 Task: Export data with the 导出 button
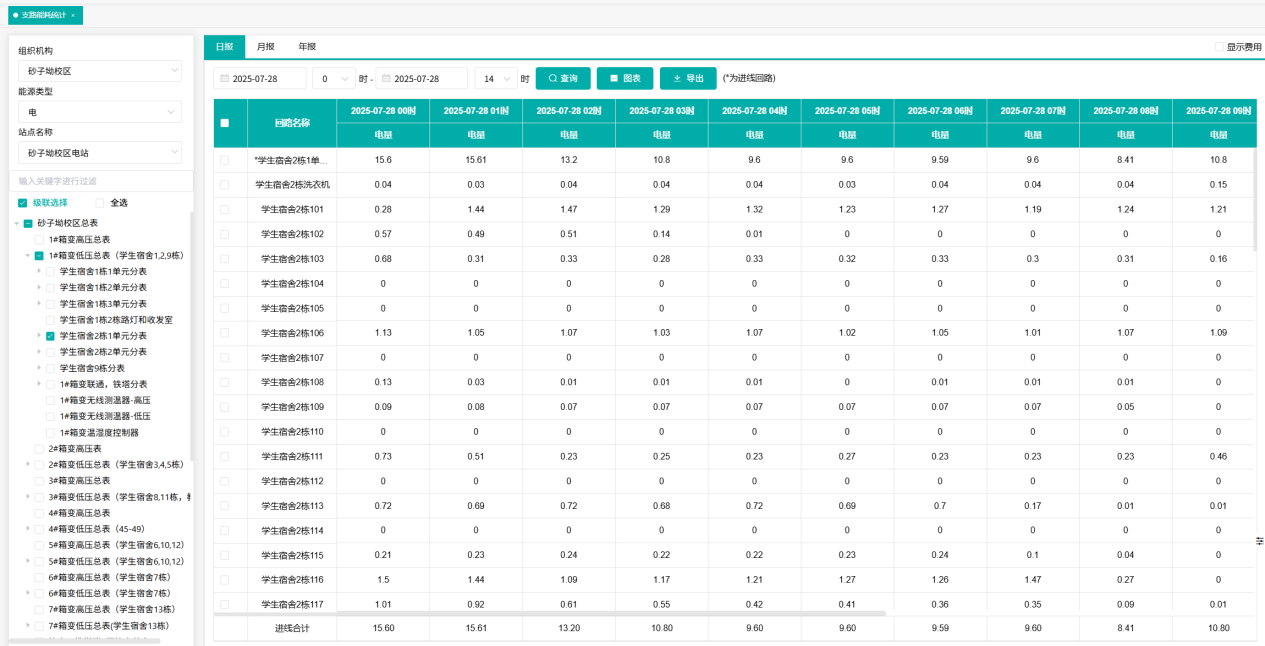(x=688, y=79)
